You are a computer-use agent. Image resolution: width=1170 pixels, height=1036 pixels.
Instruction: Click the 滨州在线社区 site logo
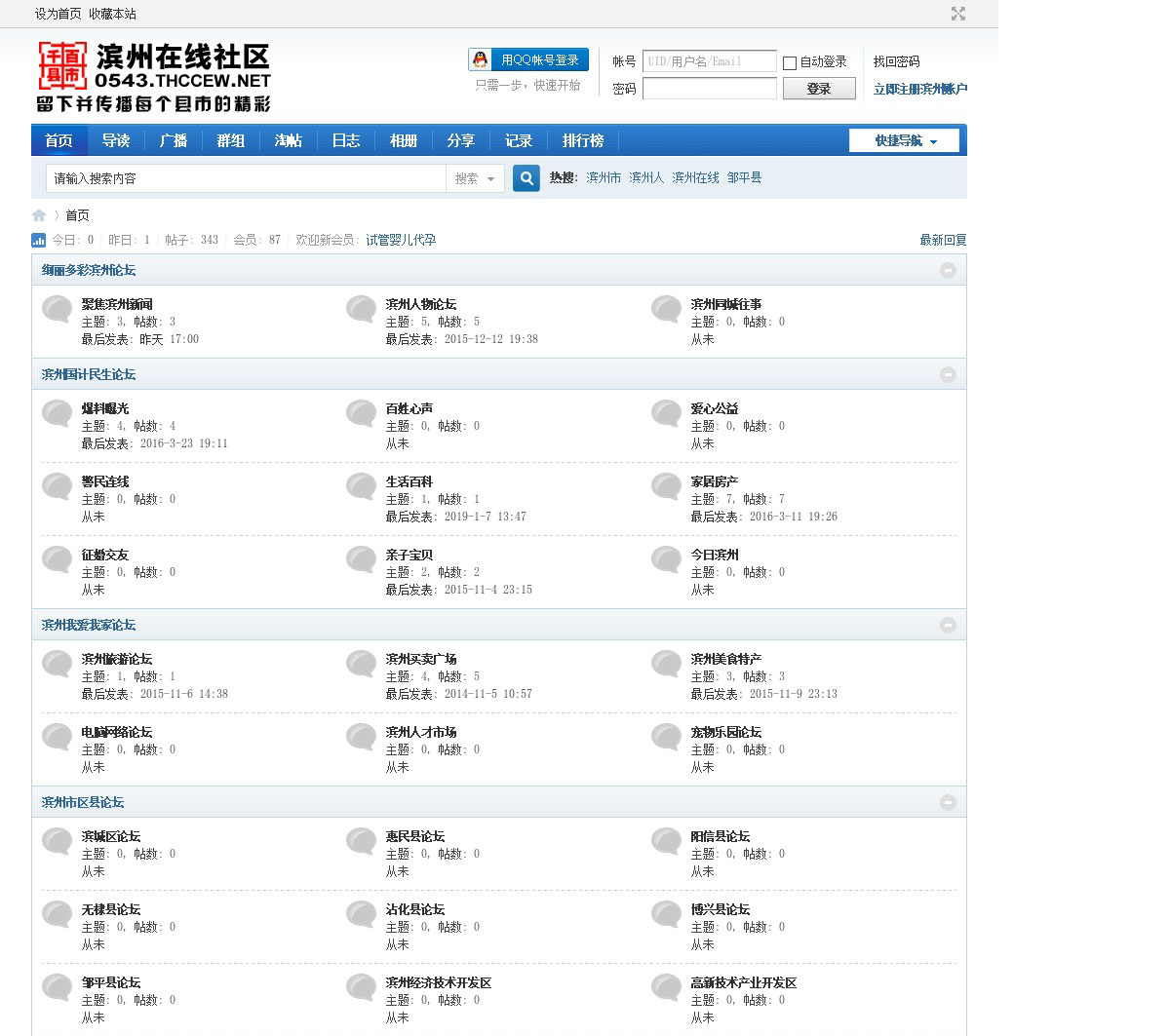[153, 77]
